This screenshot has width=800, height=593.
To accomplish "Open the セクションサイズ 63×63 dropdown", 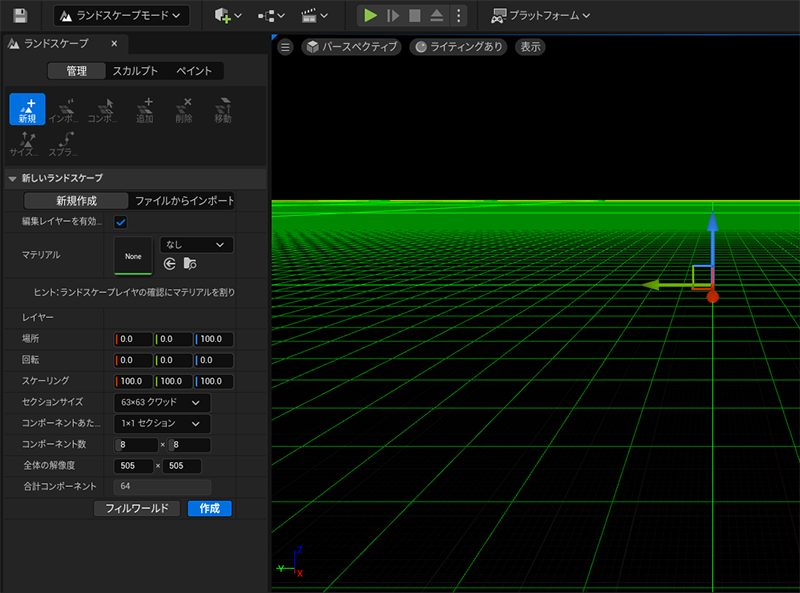I will point(160,402).
